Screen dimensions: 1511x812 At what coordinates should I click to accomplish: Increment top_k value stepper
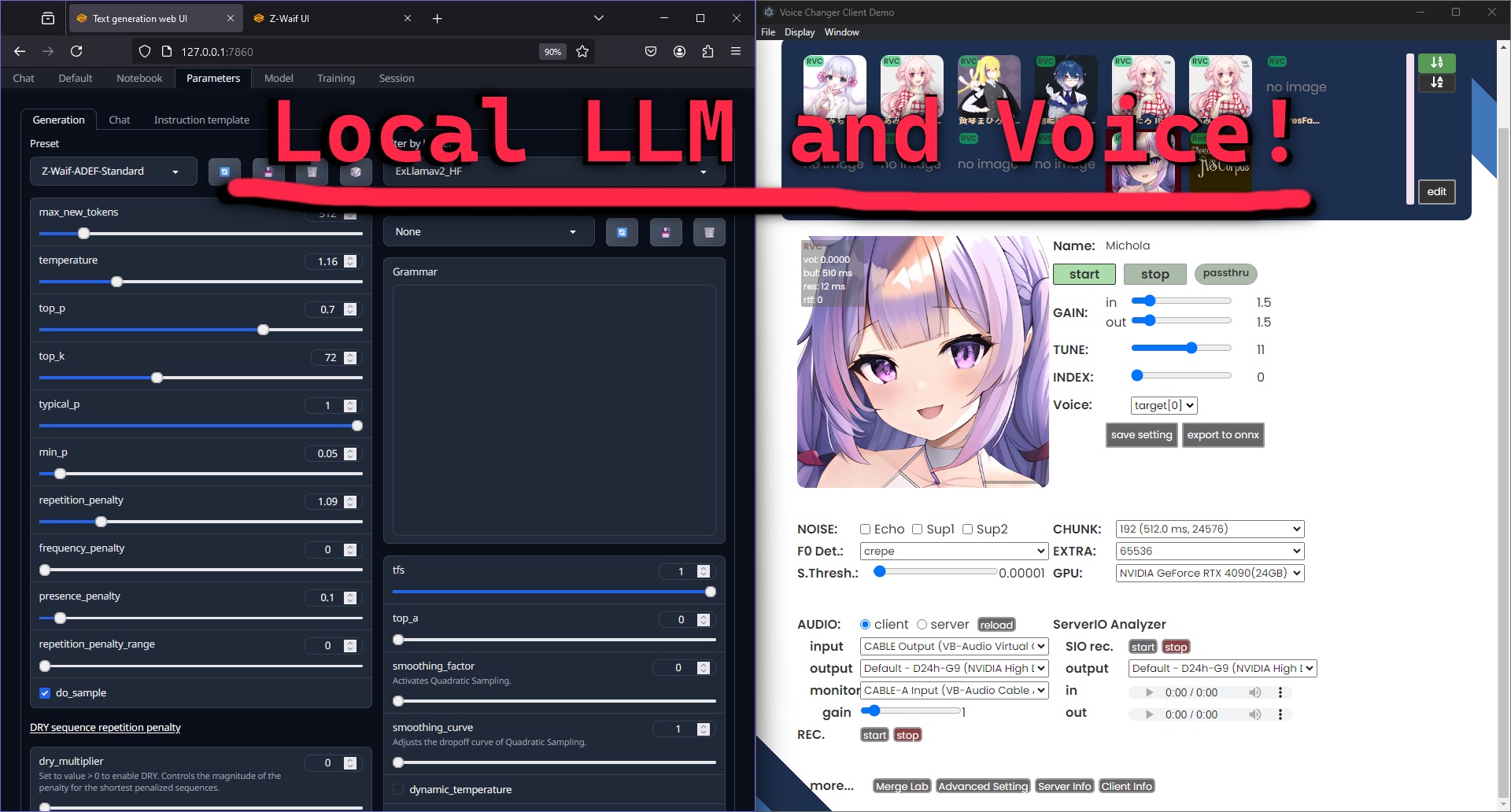point(350,355)
